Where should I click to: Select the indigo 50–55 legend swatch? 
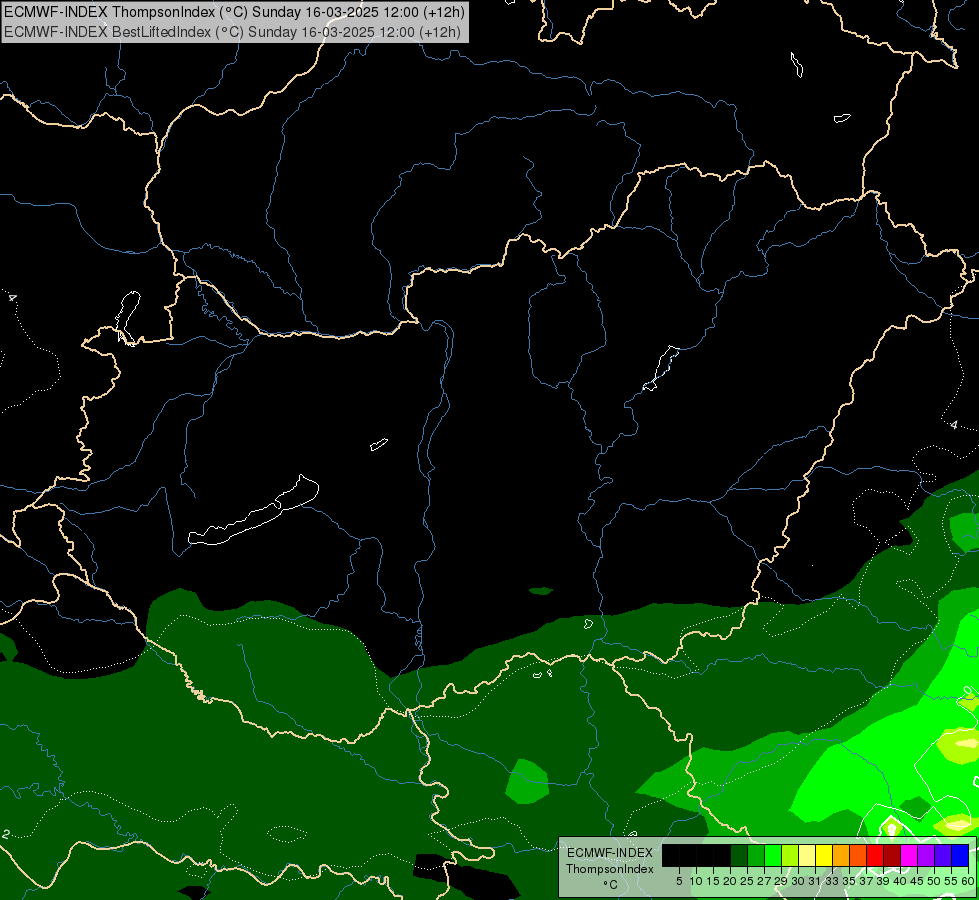[x=943, y=855]
